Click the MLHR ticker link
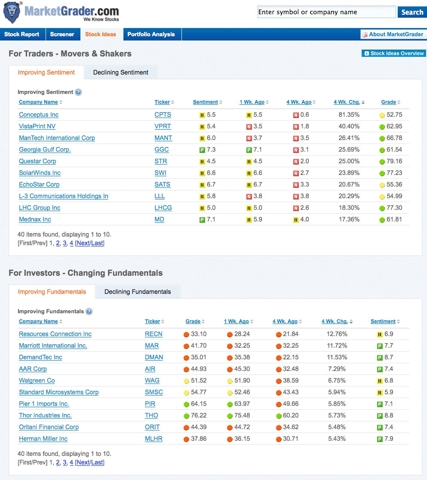This screenshot has width=427, height=480. pyautogui.click(x=153, y=439)
